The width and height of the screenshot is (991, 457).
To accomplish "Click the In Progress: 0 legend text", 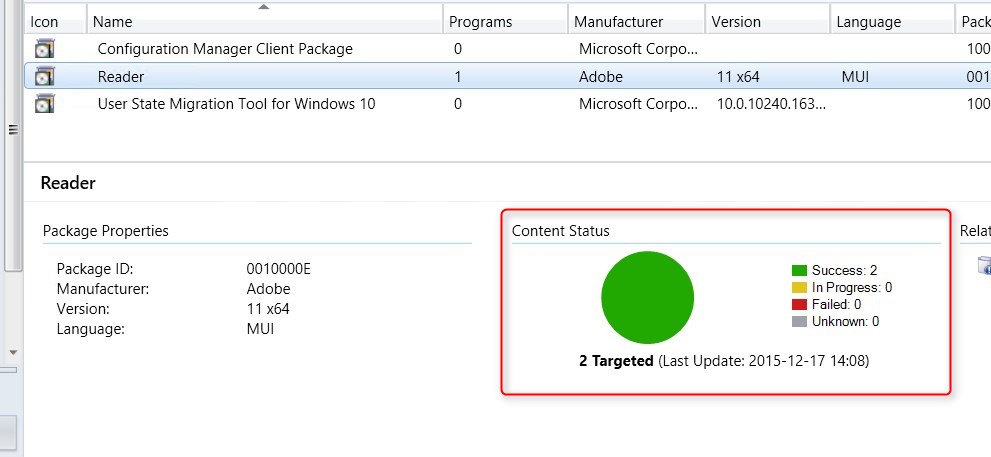I will pos(852,288).
